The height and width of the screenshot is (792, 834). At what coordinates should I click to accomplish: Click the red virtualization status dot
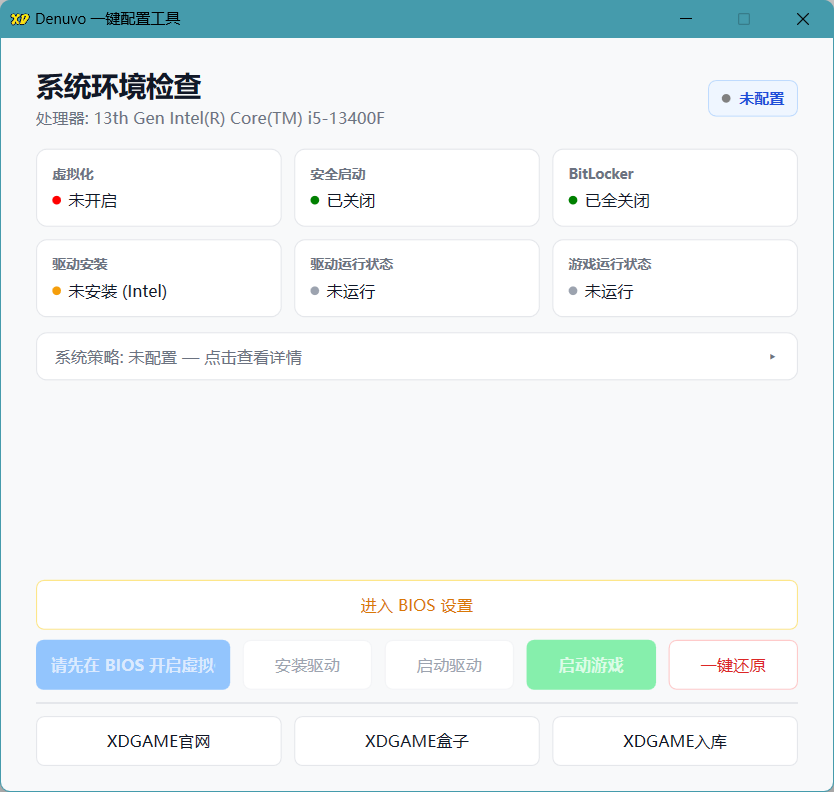[57, 200]
